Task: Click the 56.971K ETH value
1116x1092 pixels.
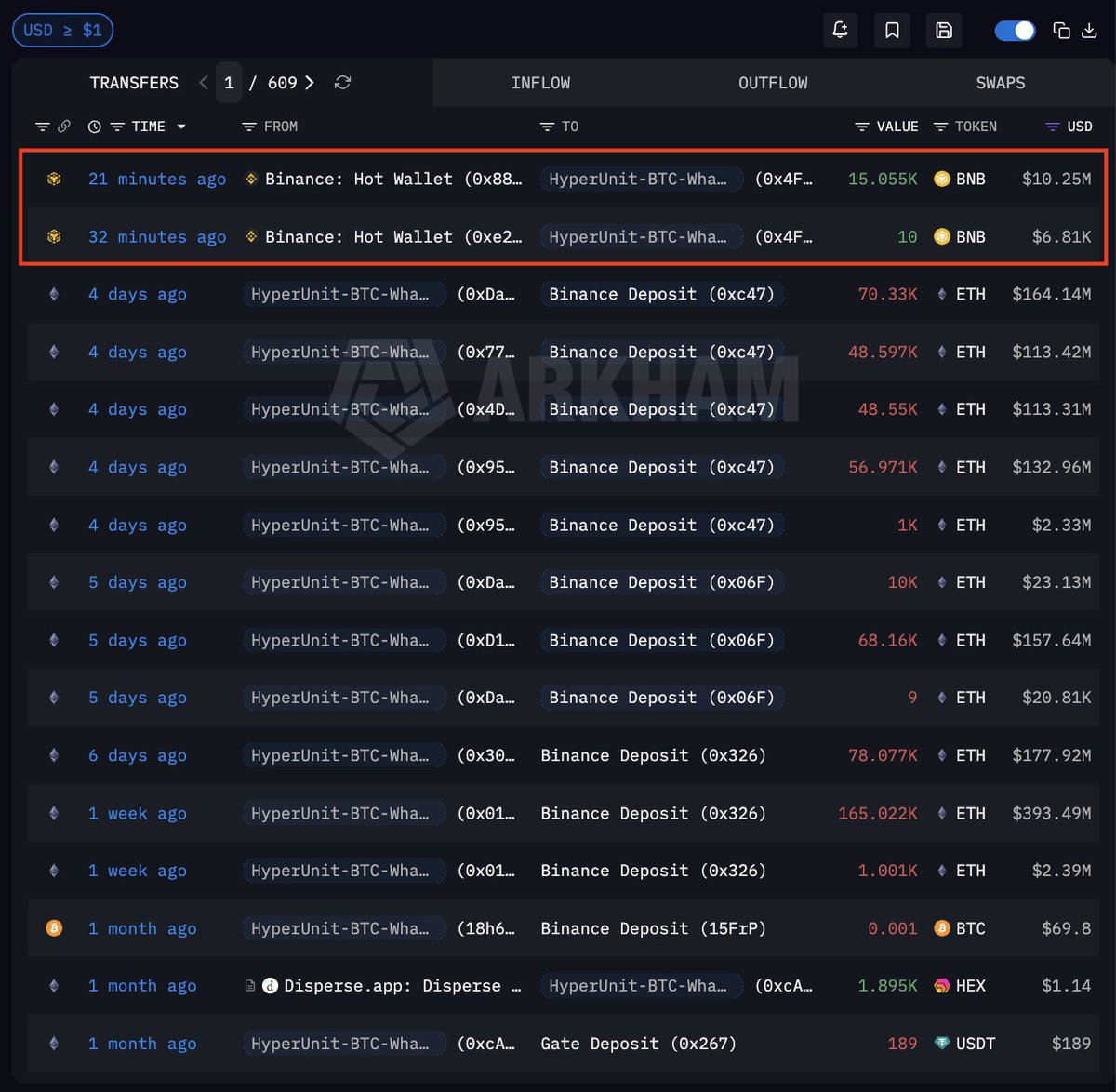Action: point(883,467)
